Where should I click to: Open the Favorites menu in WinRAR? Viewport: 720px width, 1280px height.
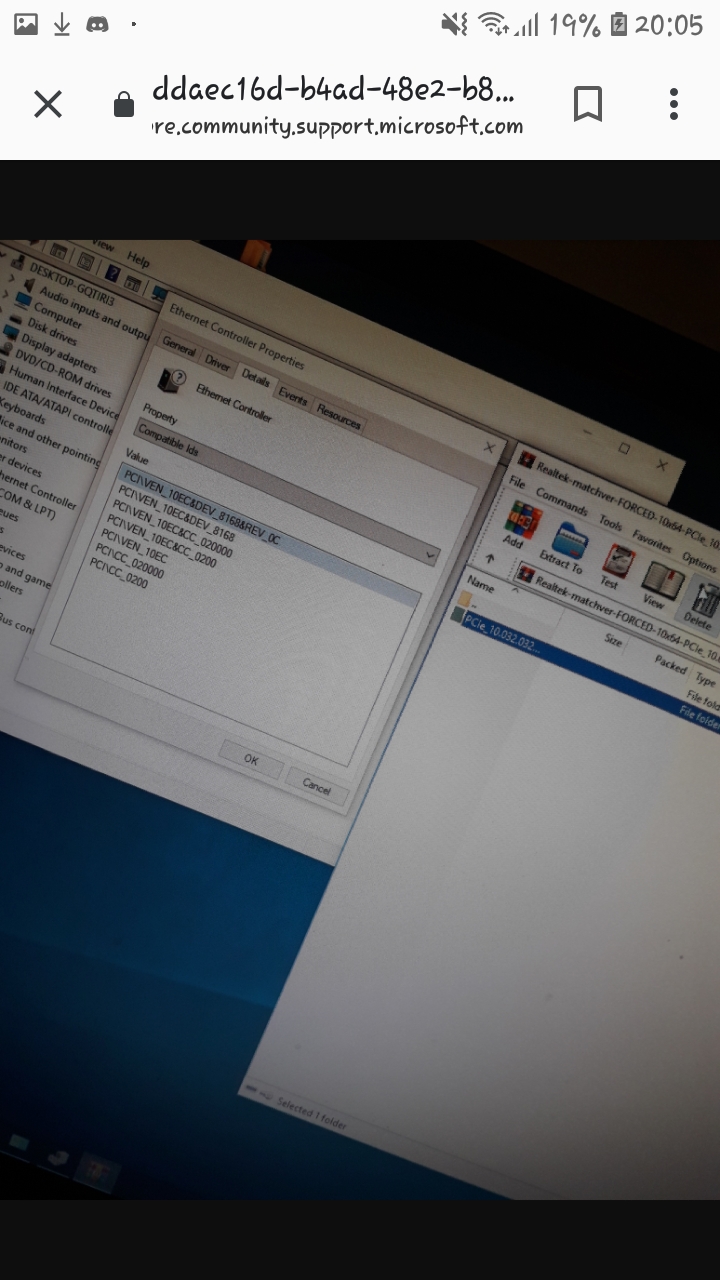pos(652,541)
